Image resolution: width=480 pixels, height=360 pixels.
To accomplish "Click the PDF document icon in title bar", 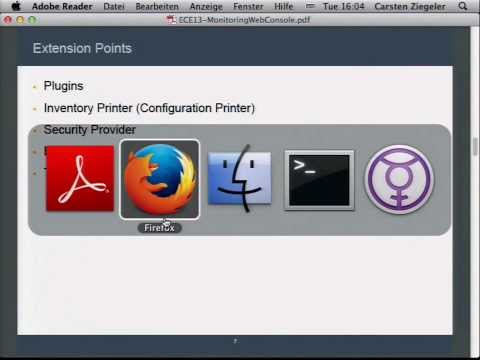I will (x=171, y=20).
